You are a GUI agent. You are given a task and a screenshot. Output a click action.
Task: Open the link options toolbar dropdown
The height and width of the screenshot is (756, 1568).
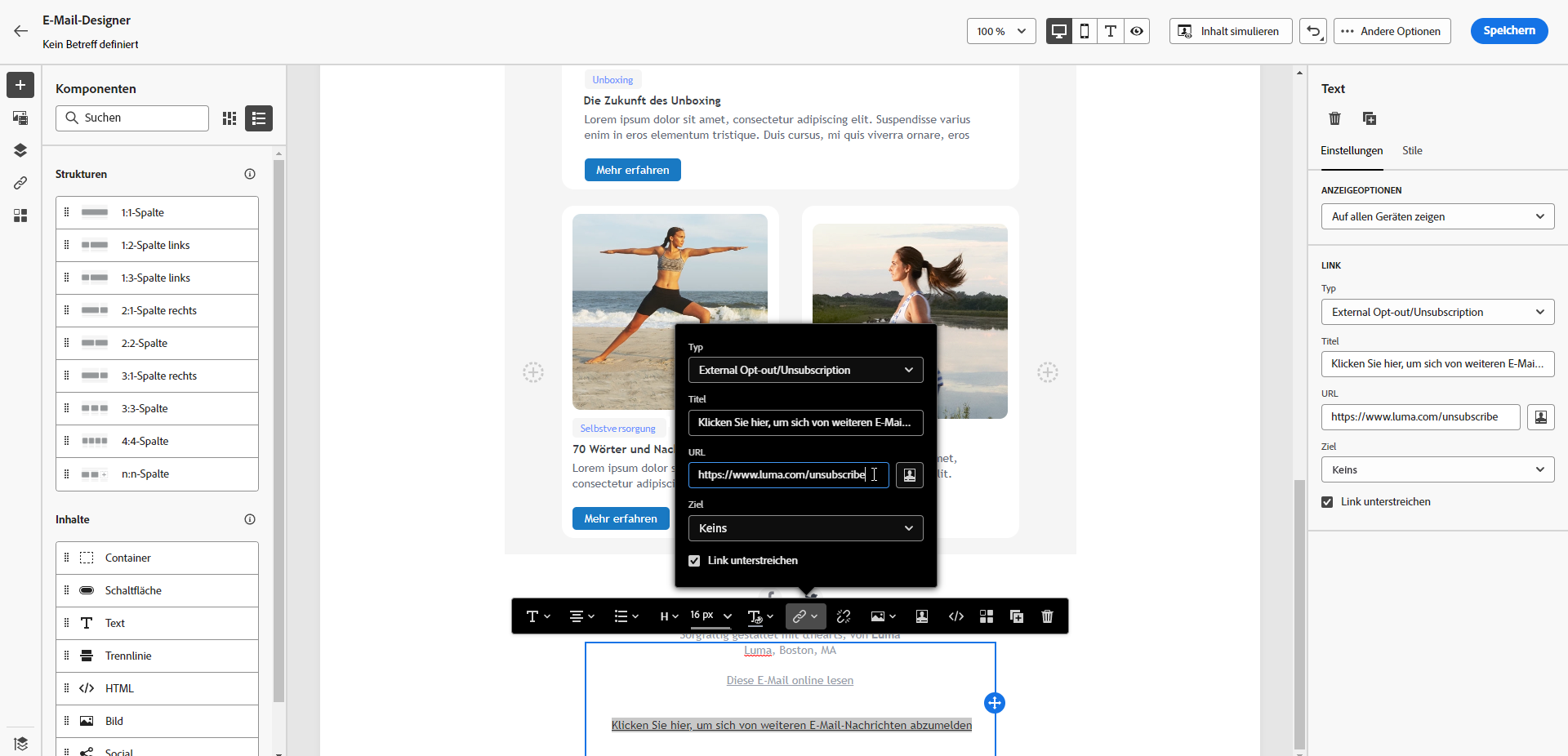[806, 616]
